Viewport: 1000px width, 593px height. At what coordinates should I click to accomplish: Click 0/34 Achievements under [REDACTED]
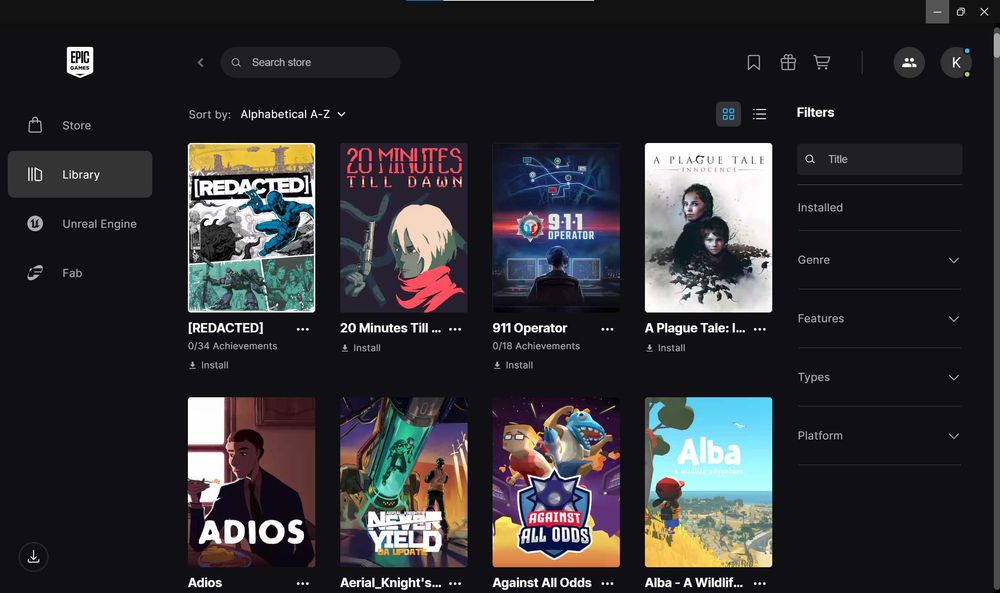tap(232, 346)
